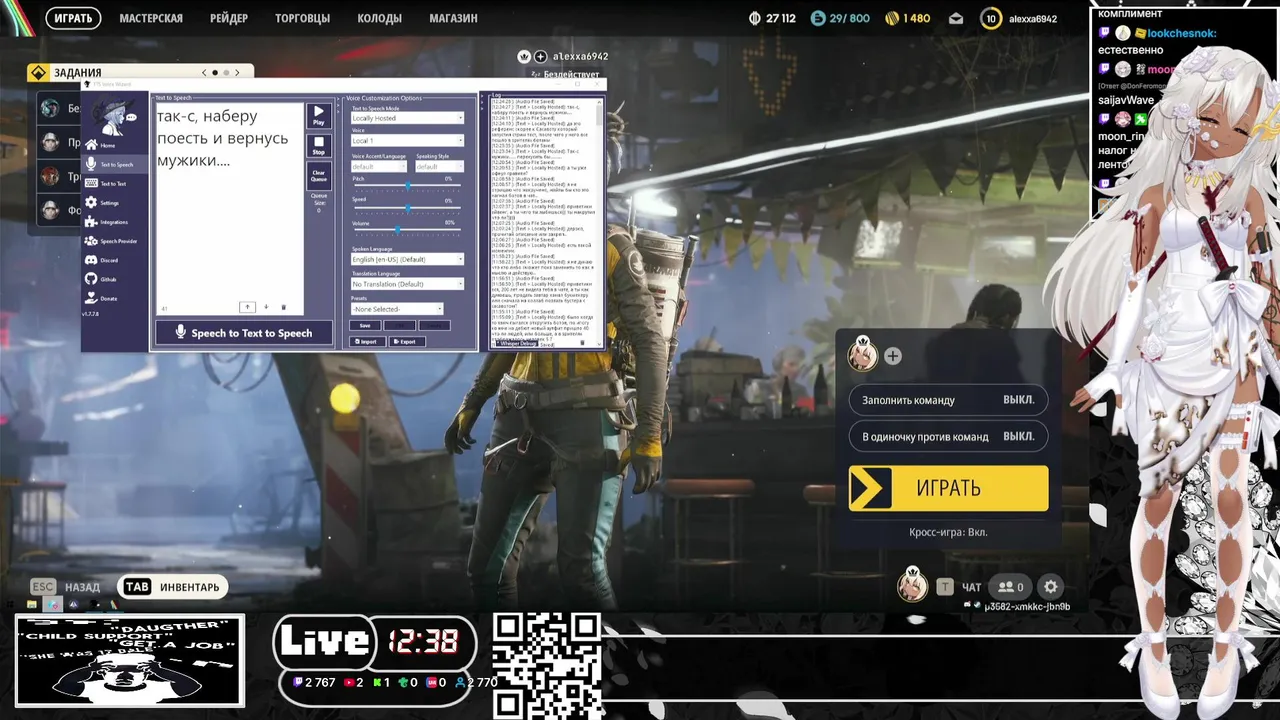The height and width of the screenshot is (720, 1280).
Task: Open the Spoken Language dropdown
Action: 407,259
